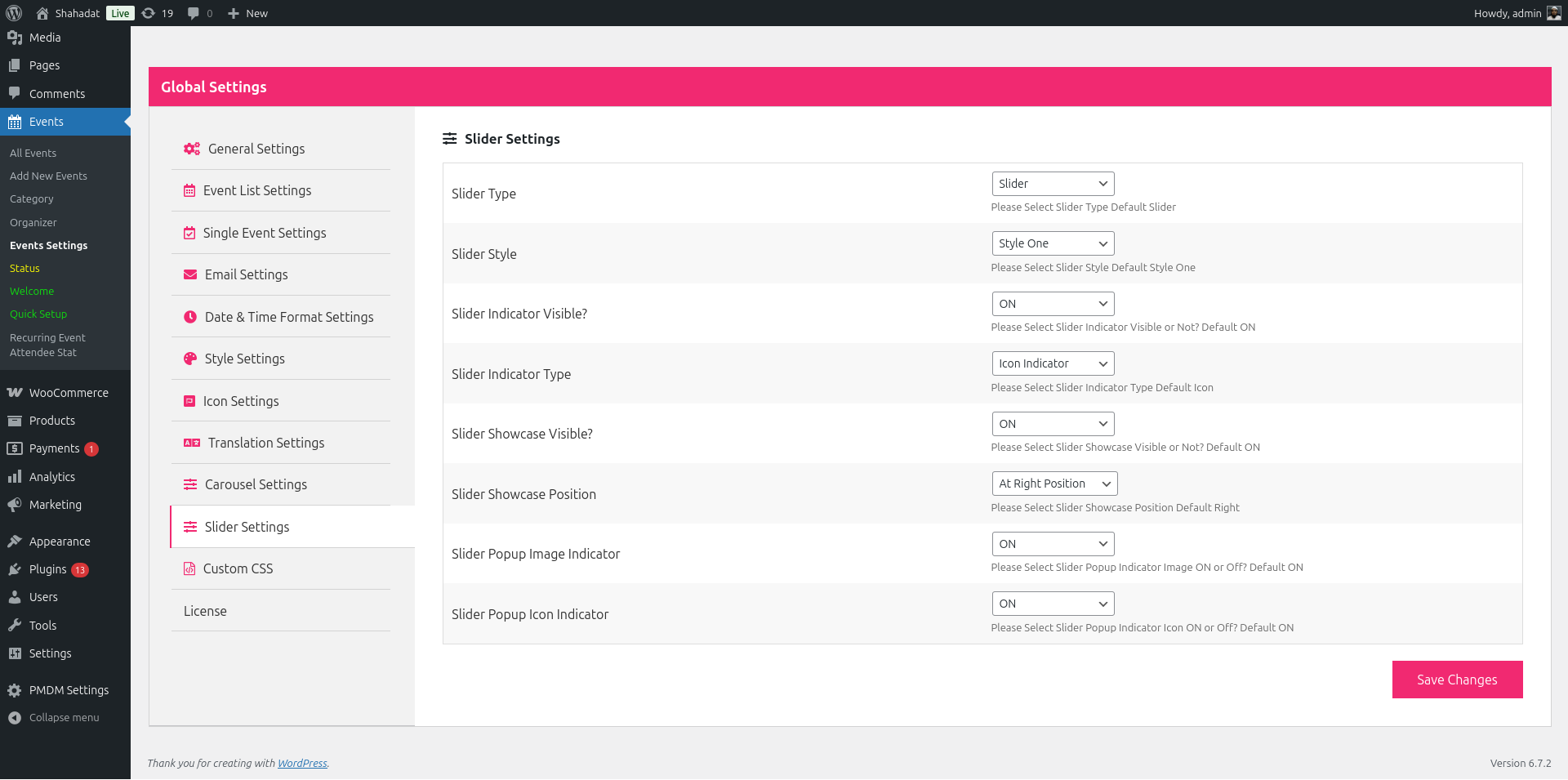Open Events Settings submenu link
Image resolution: width=1568 pixels, height=780 pixels.
[x=49, y=245]
